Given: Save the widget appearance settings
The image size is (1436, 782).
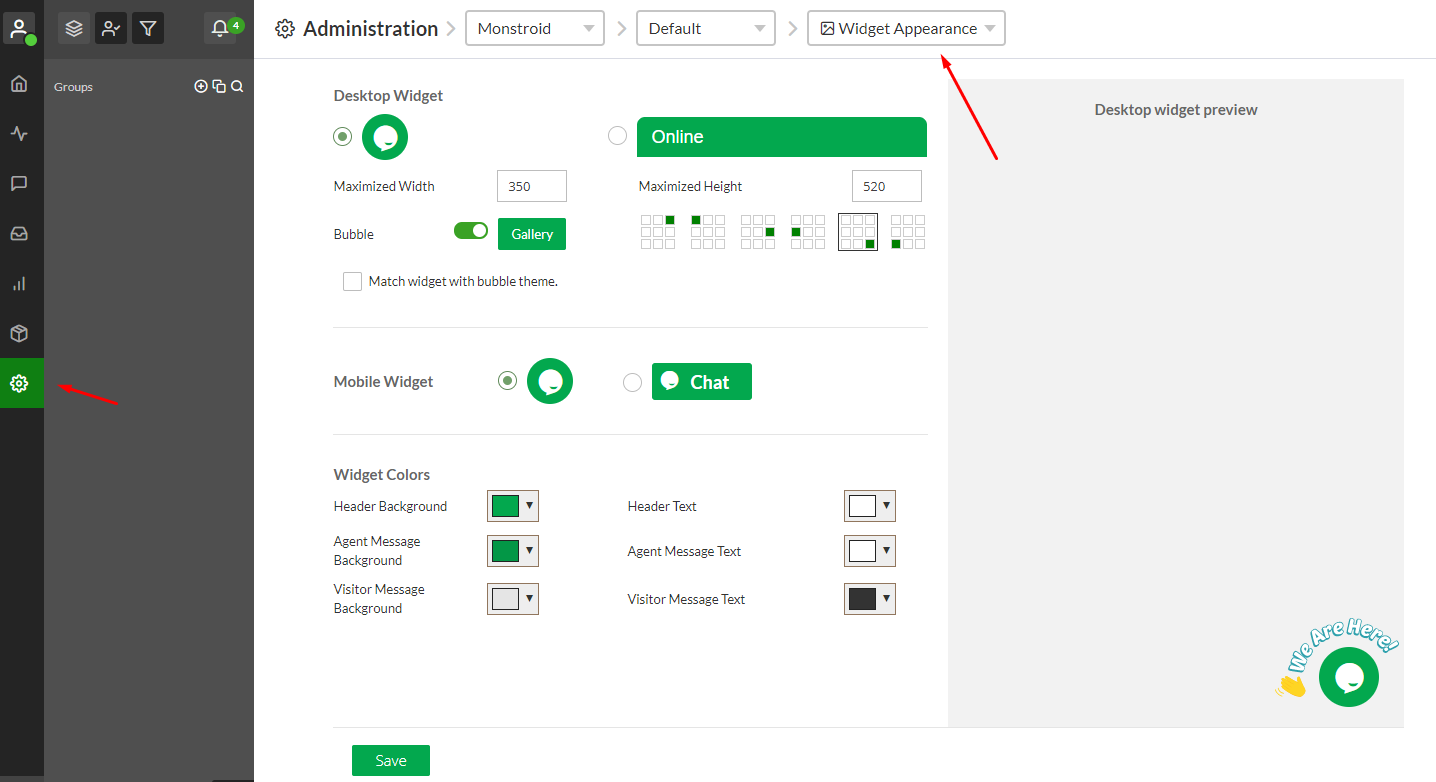Looking at the screenshot, I should (x=390, y=761).
